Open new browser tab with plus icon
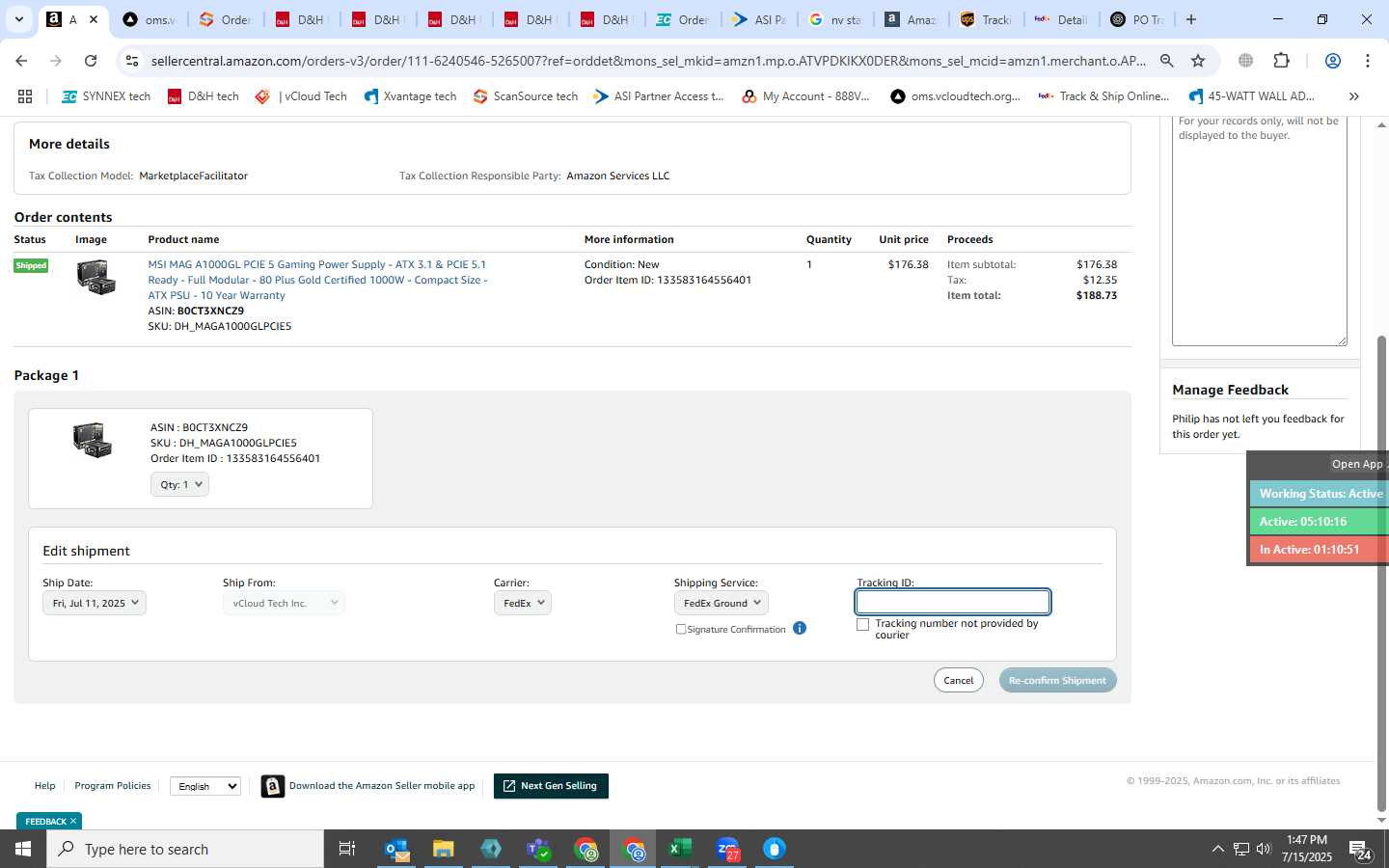This screenshot has height=868, width=1389. click(x=1191, y=19)
